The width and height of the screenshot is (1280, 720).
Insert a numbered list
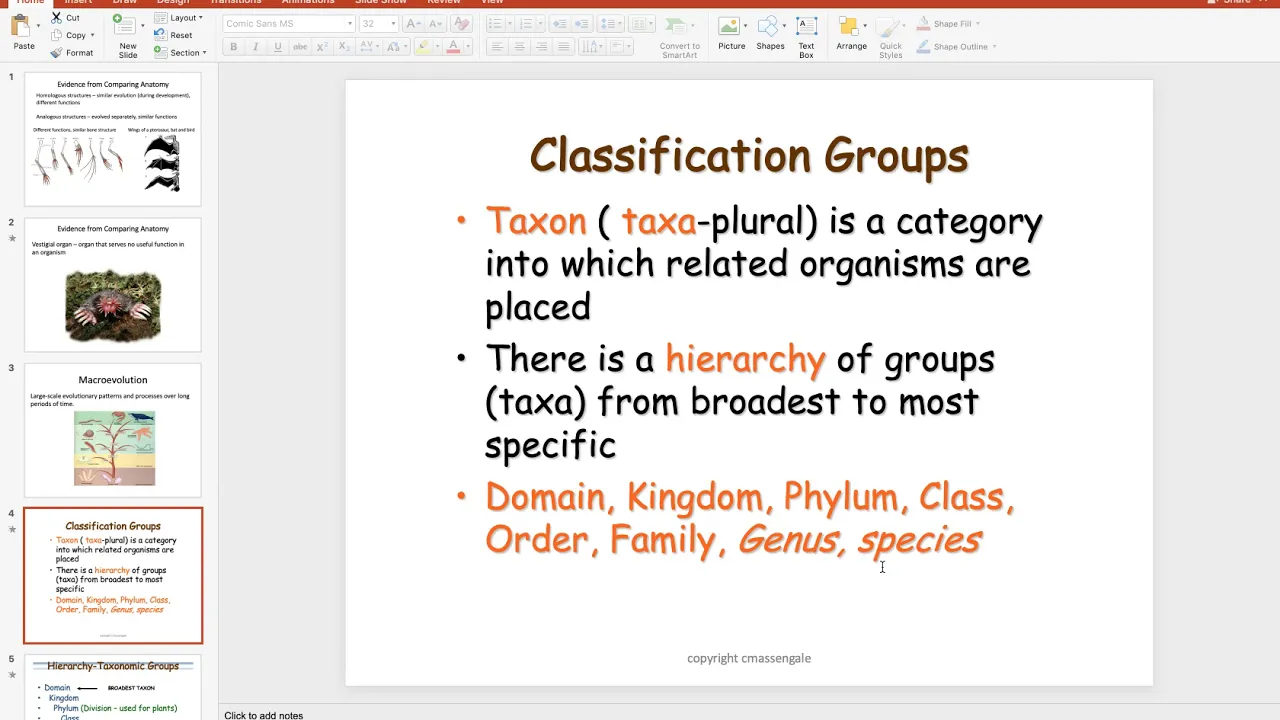(527, 23)
